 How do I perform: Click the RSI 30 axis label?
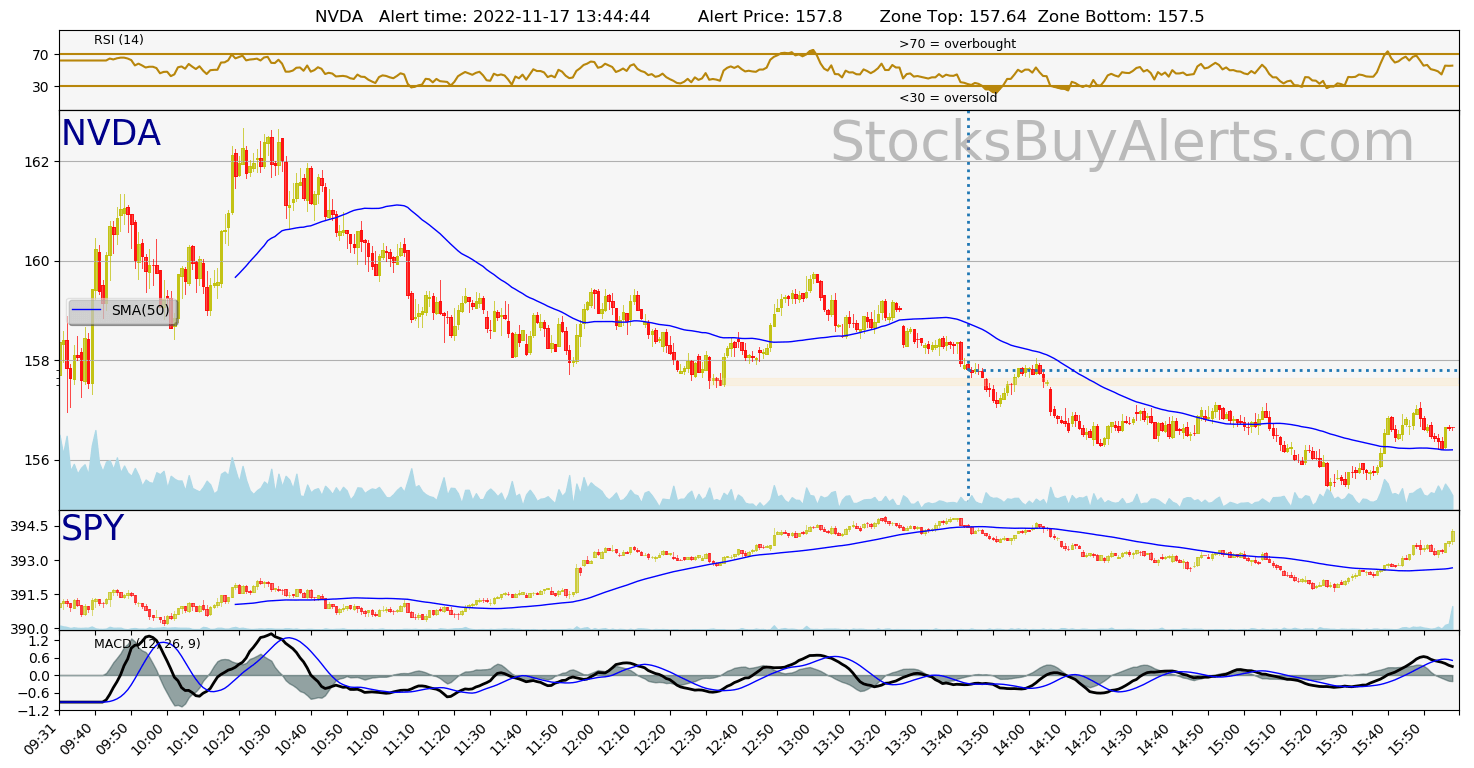(41, 86)
